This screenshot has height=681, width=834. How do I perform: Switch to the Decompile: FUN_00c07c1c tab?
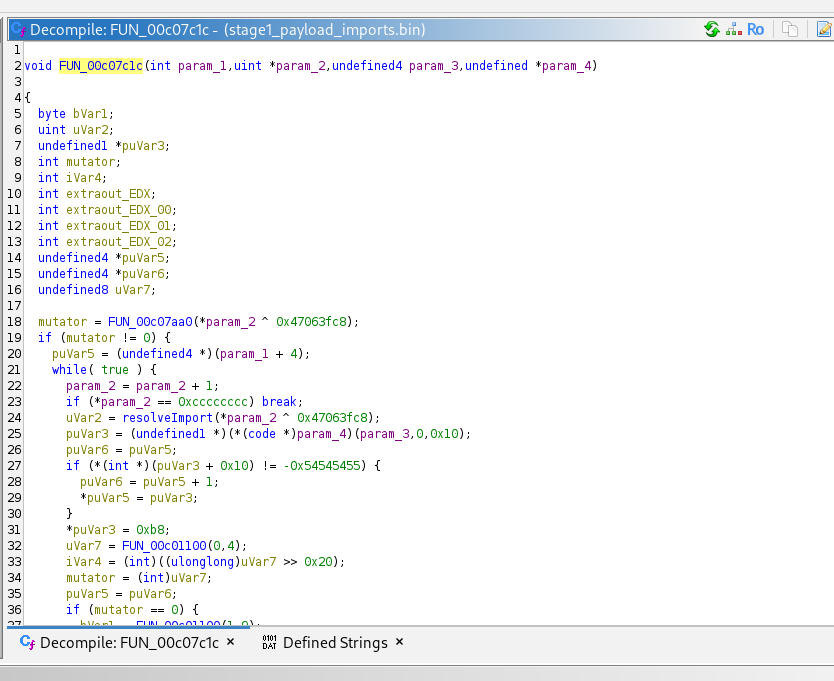[x=129, y=643]
